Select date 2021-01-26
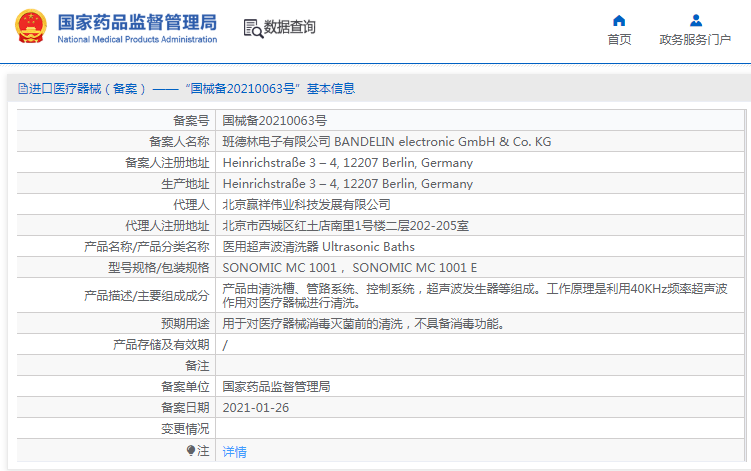The width and height of the screenshot is (751, 471). pyautogui.click(x=256, y=408)
